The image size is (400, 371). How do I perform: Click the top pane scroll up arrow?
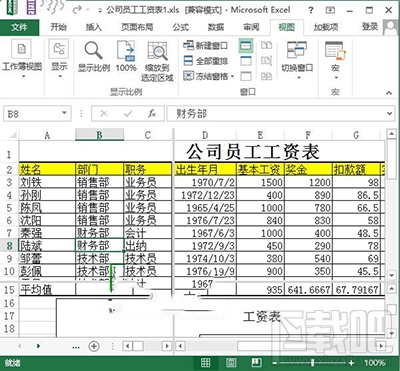tap(391, 134)
